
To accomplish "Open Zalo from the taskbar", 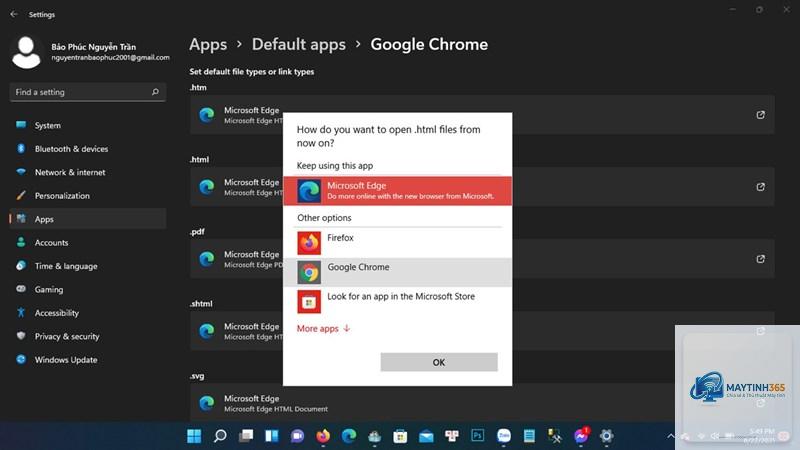I will click(504, 436).
